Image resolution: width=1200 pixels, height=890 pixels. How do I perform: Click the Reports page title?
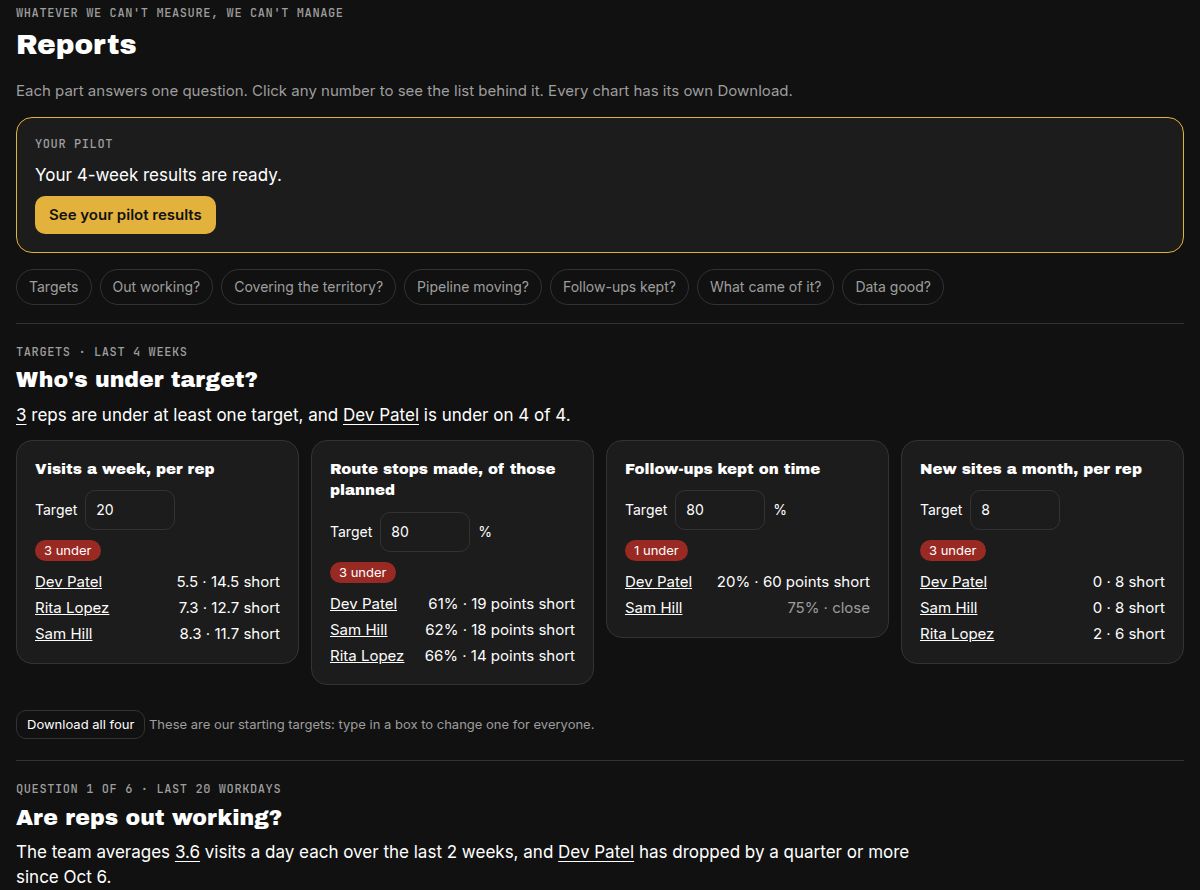(x=76, y=45)
